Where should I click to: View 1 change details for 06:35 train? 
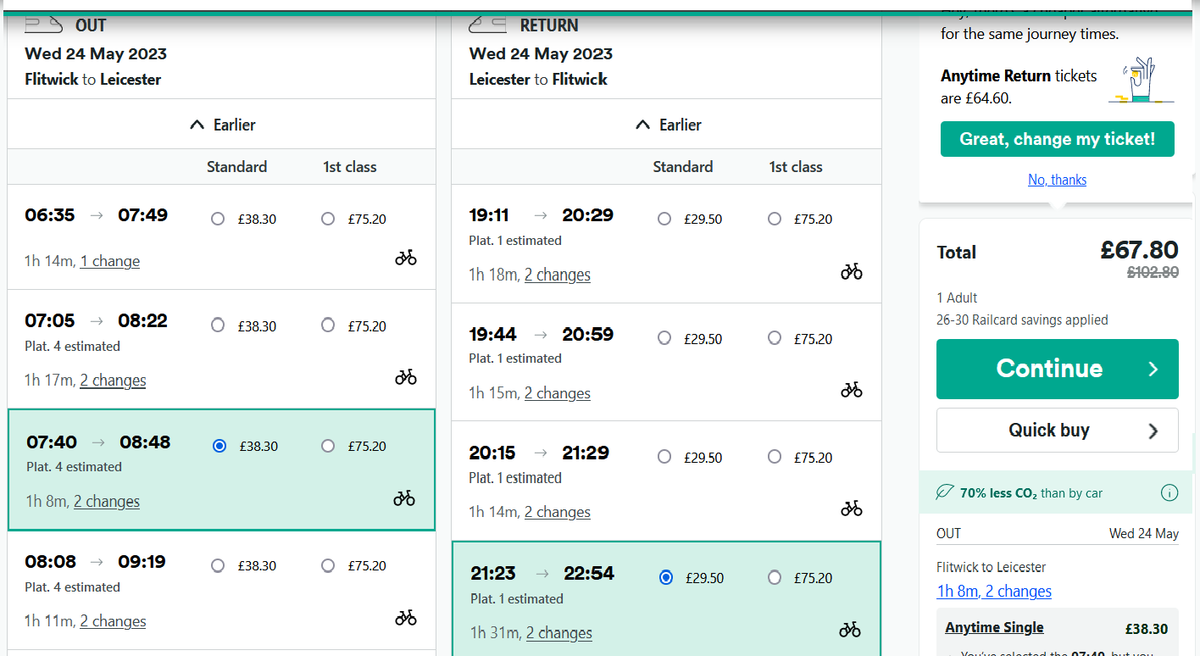[110, 261]
